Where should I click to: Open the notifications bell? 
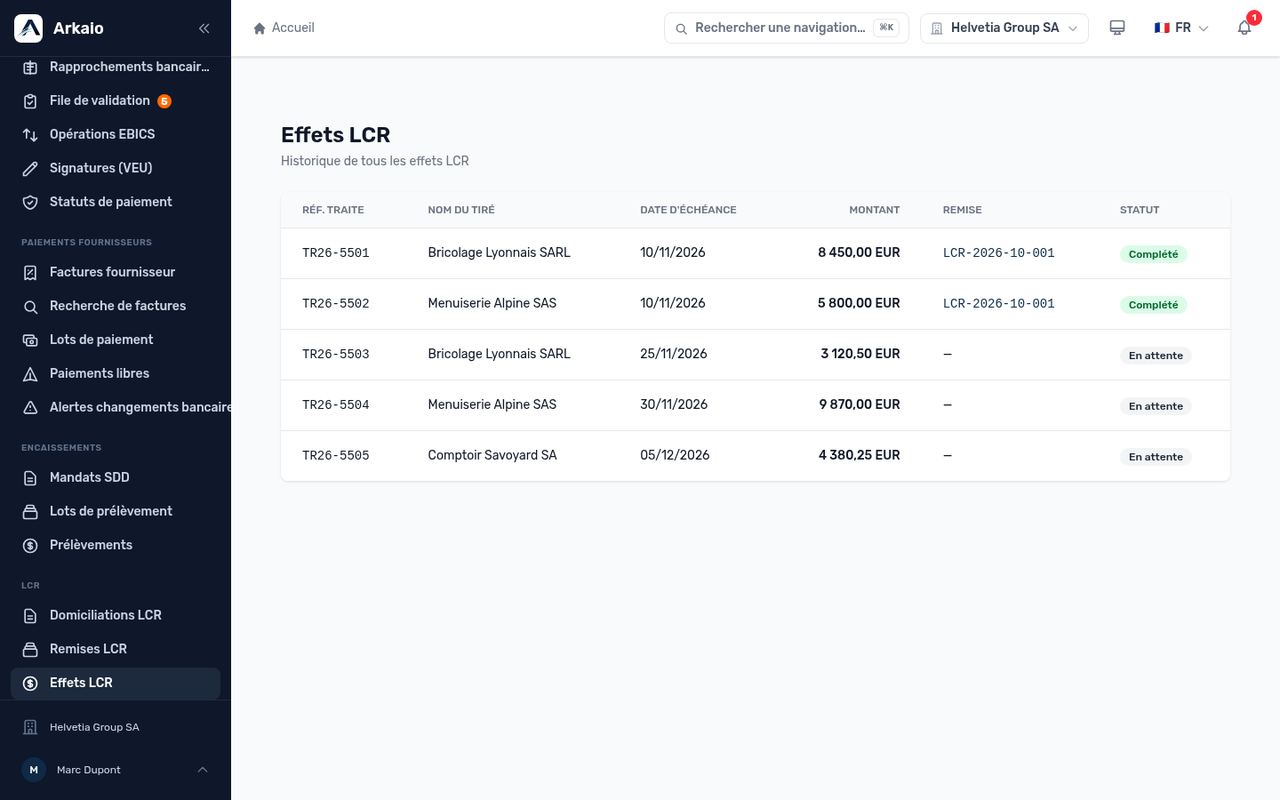click(x=1244, y=28)
